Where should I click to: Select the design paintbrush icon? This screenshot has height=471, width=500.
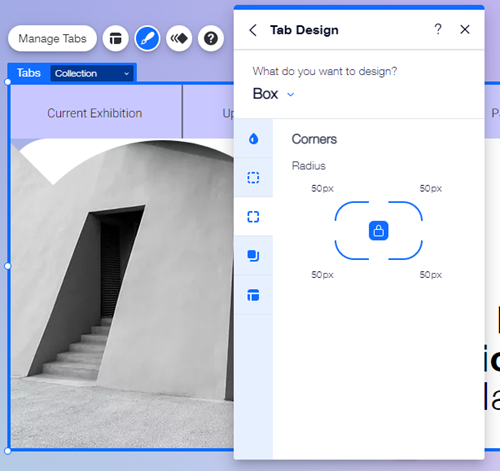(x=147, y=39)
